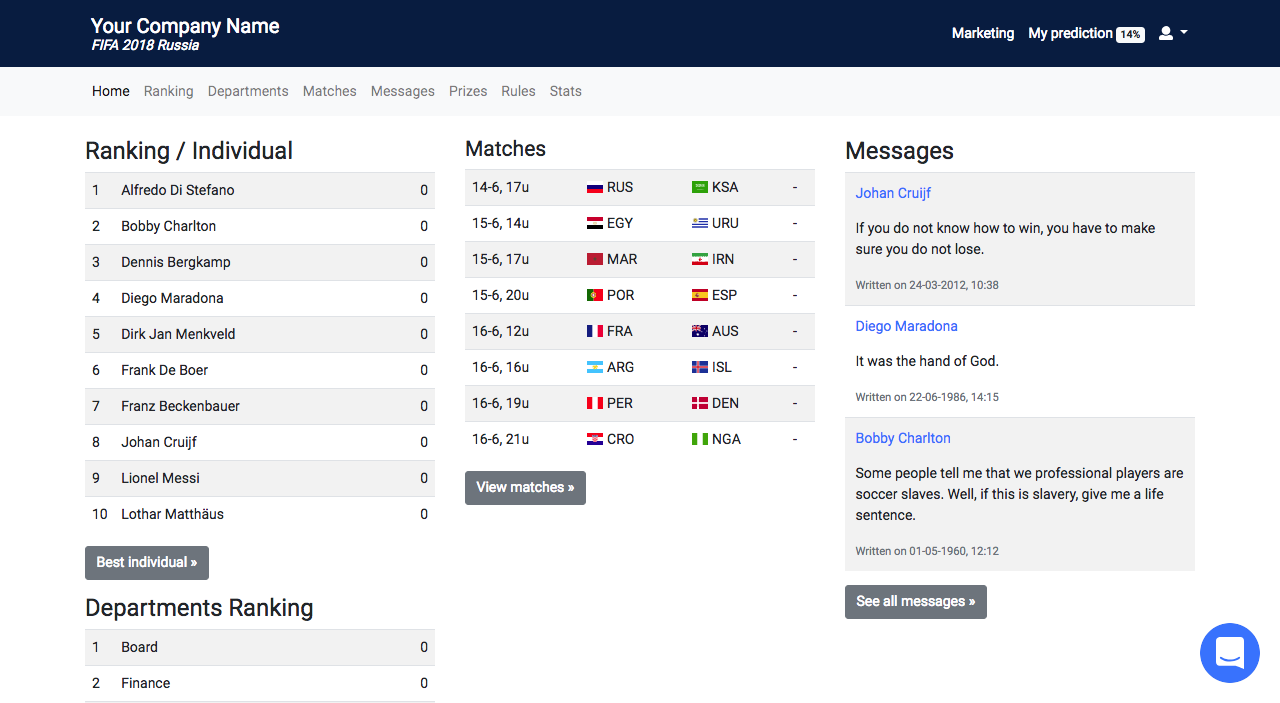Go to the Departments page
This screenshot has height=703, width=1280.
(248, 91)
